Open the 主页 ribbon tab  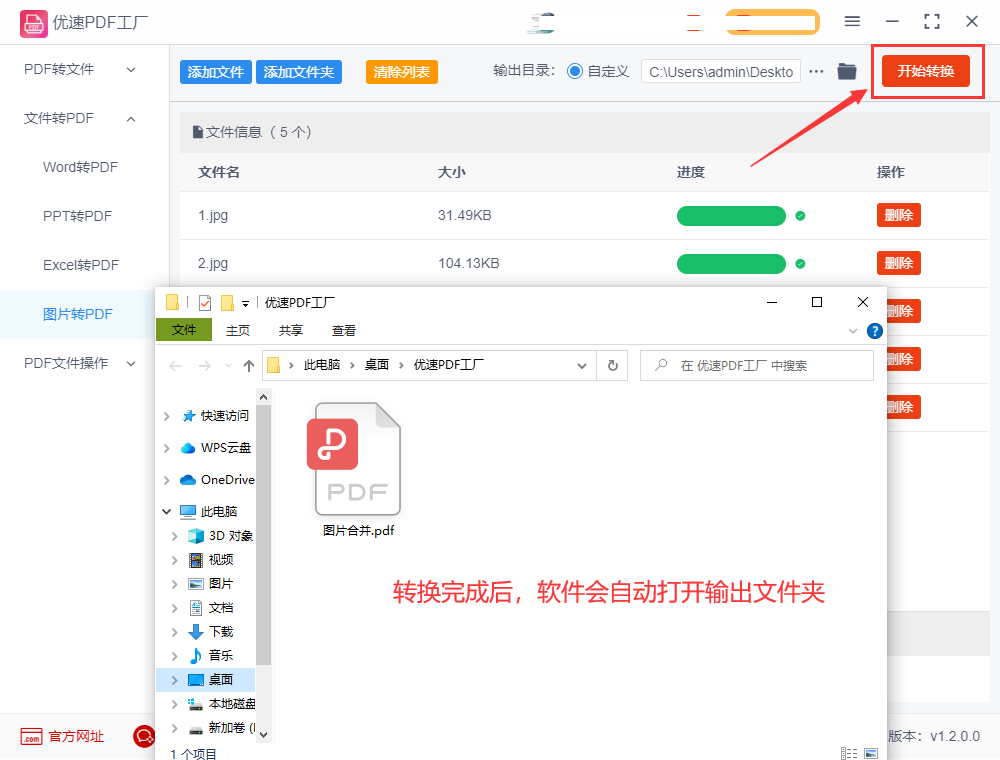pos(238,330)
